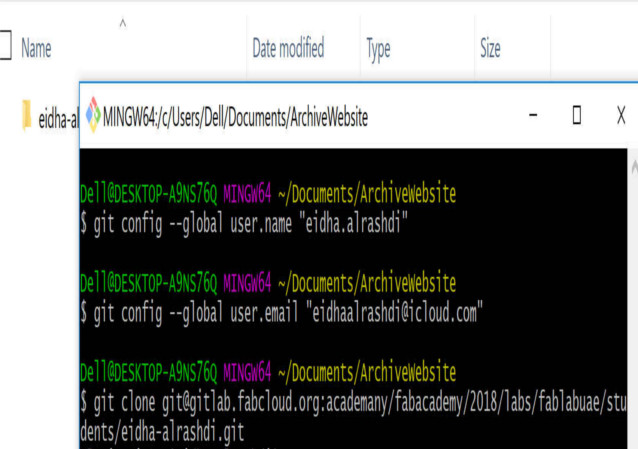
Task: Click the eidha-al folder name in Explorer
Action: coord(58,119)
